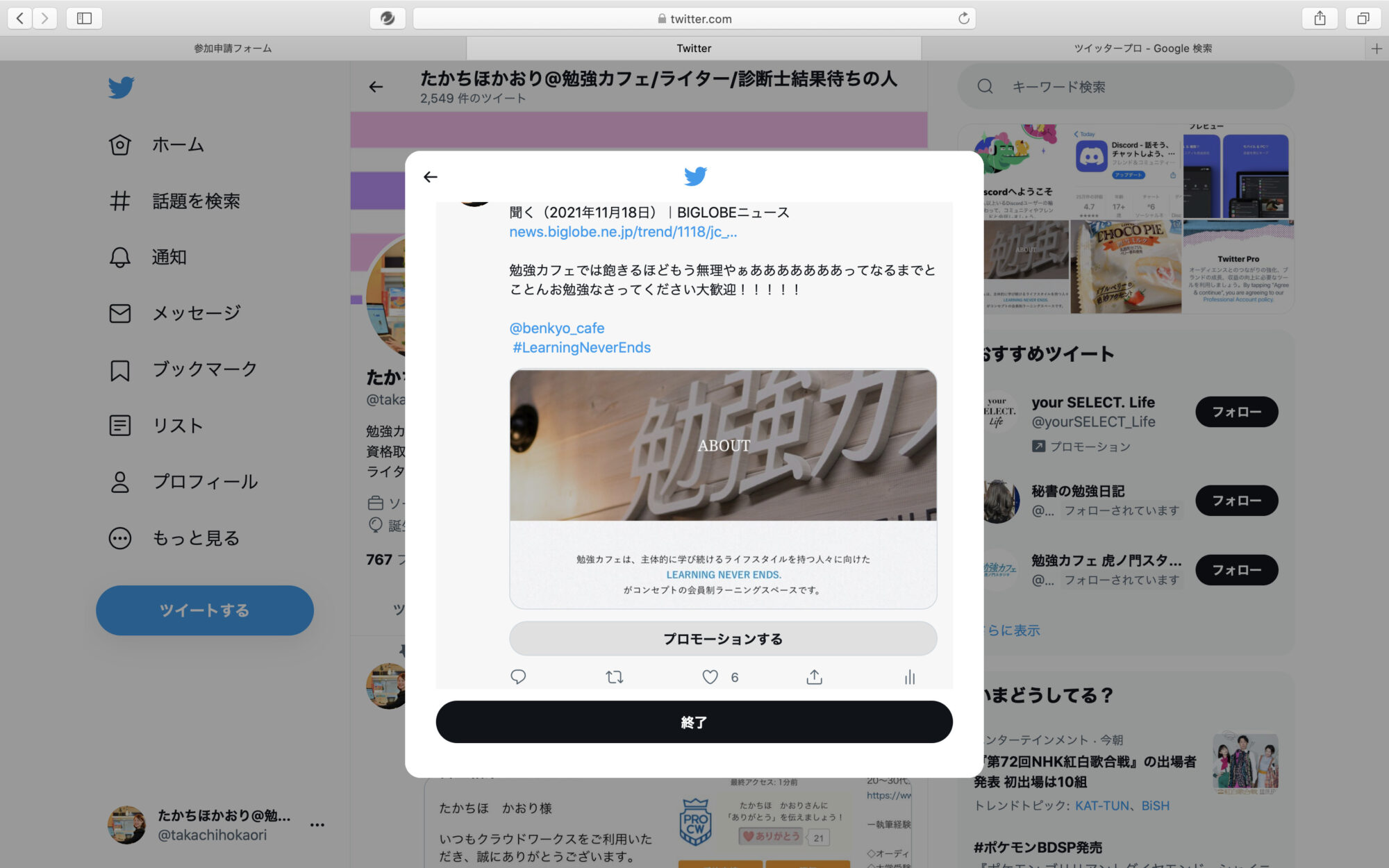1389x868 pixels.
Task: Switch to the Twitter browser tab
Action: (x=694, y=48)
